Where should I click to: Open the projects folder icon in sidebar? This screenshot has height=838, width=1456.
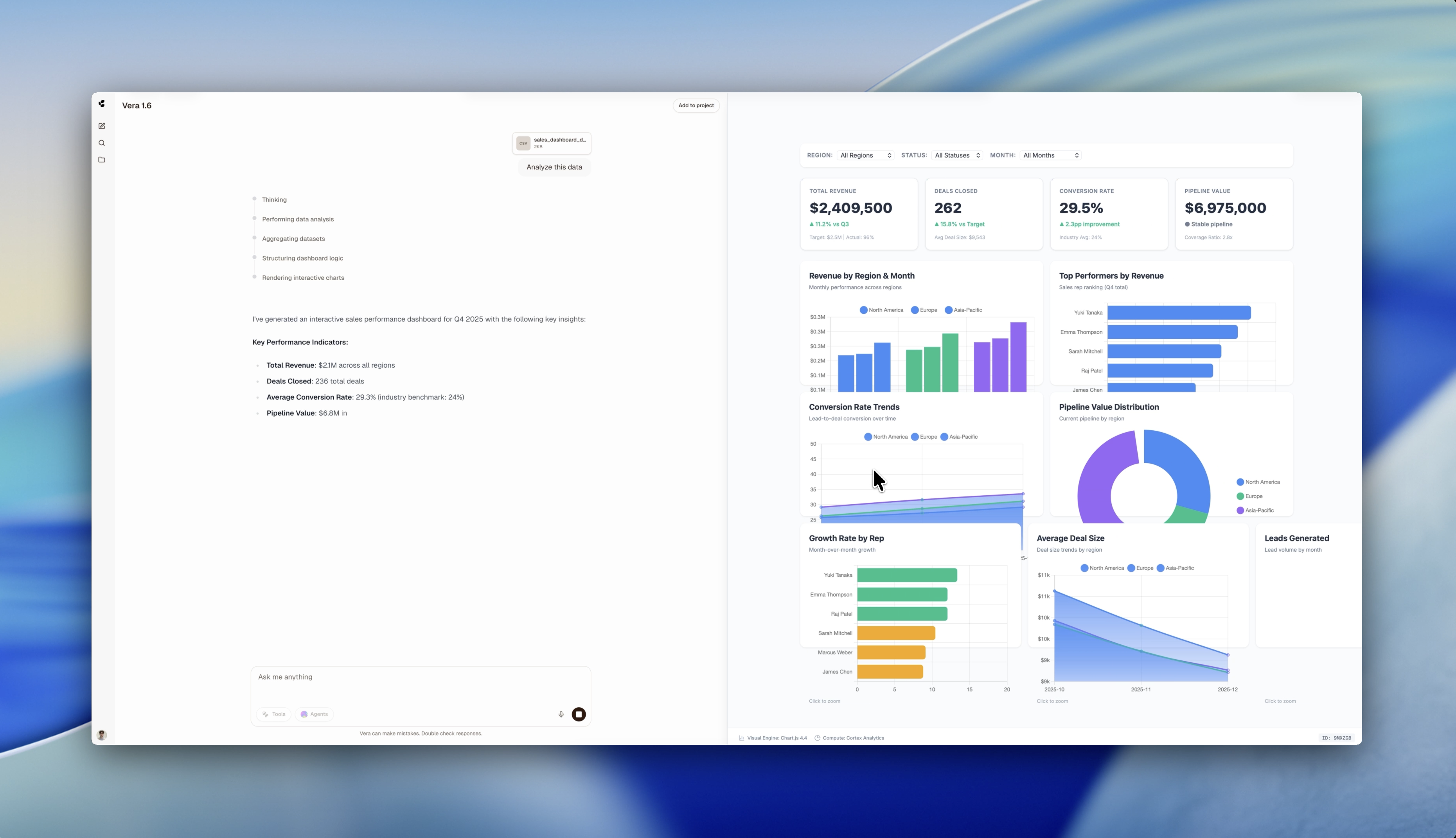pyautogui.click(x=102, y=160)
